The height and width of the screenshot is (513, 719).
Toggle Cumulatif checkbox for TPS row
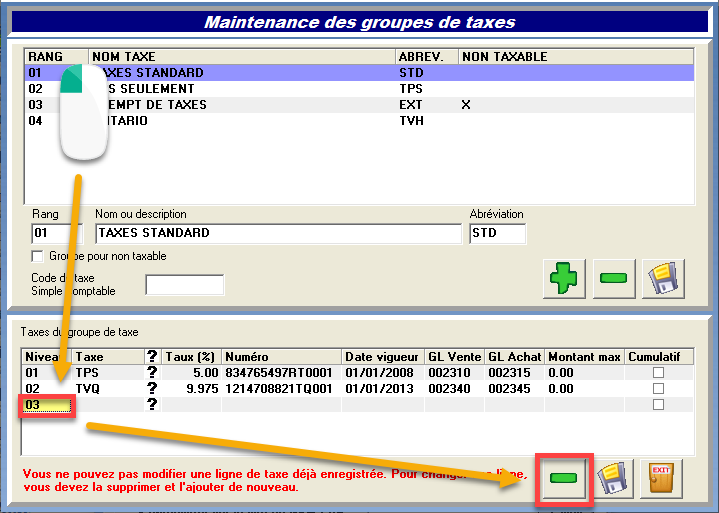(658, 372)
